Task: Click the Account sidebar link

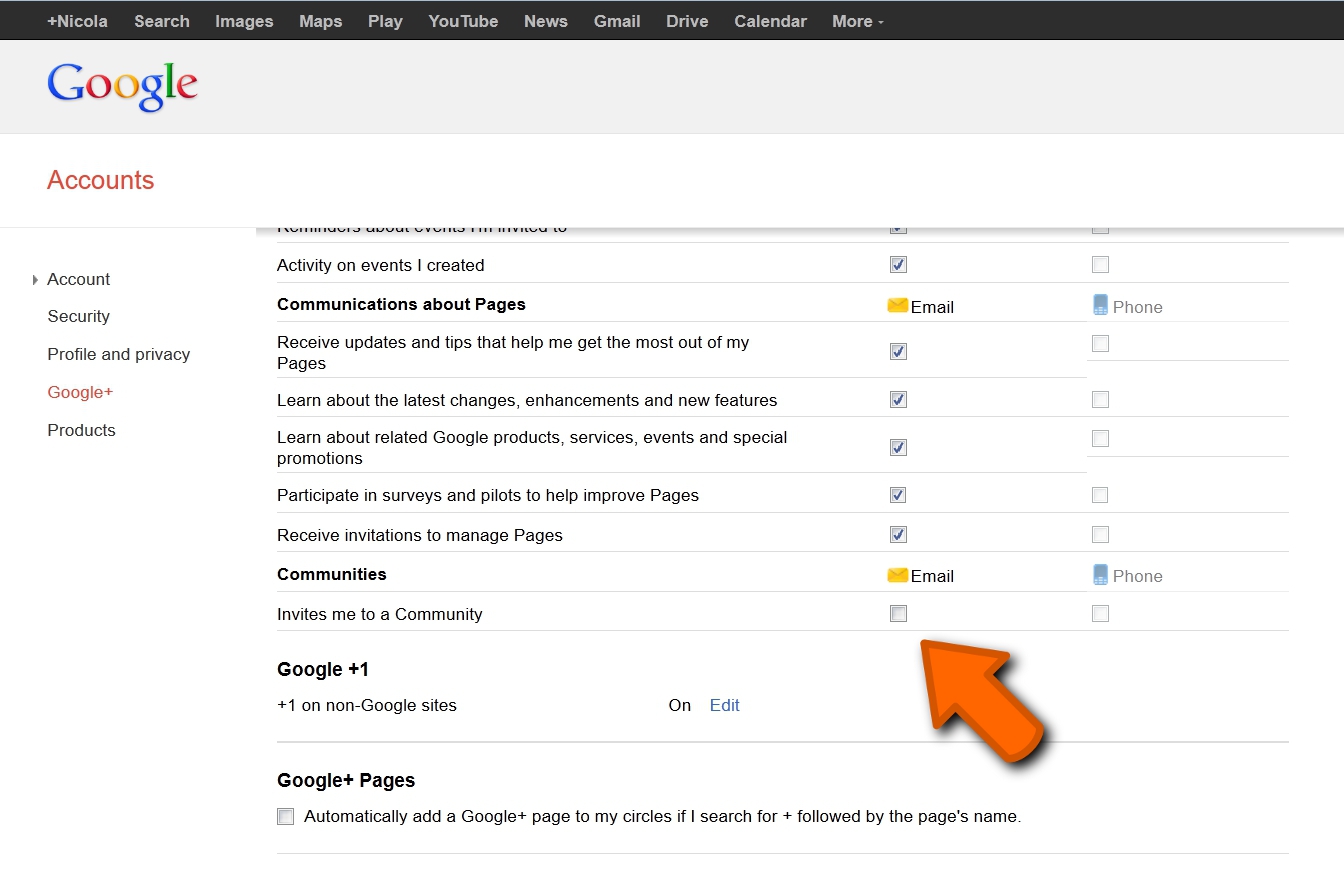Action: pyautogui.click(x=78, y=279)
